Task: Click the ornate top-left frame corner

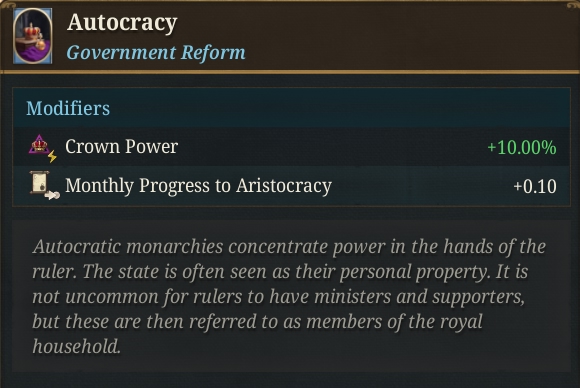Action: coord(8,5)
